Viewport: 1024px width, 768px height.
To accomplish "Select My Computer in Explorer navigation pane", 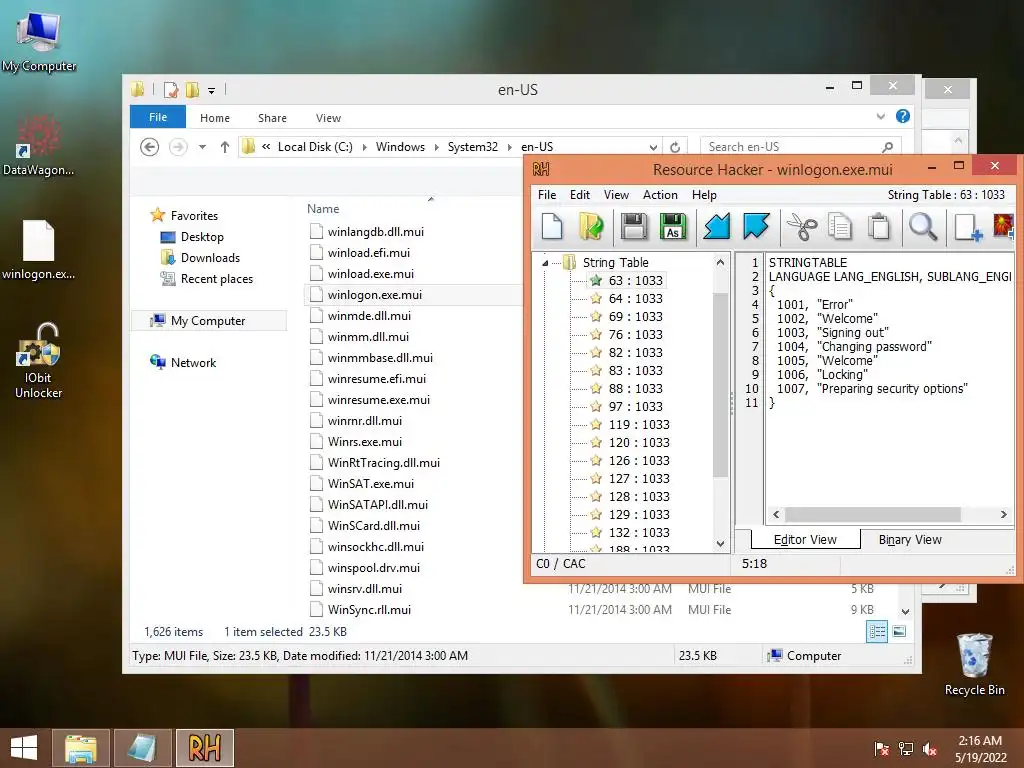I will coord(208,321).
